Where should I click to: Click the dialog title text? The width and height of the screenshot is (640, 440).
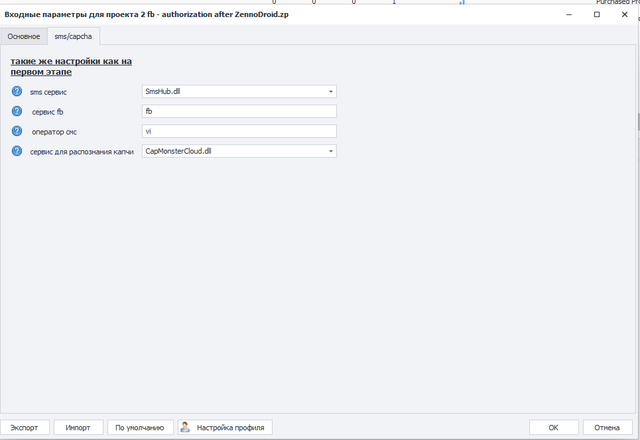coord(147,14)
